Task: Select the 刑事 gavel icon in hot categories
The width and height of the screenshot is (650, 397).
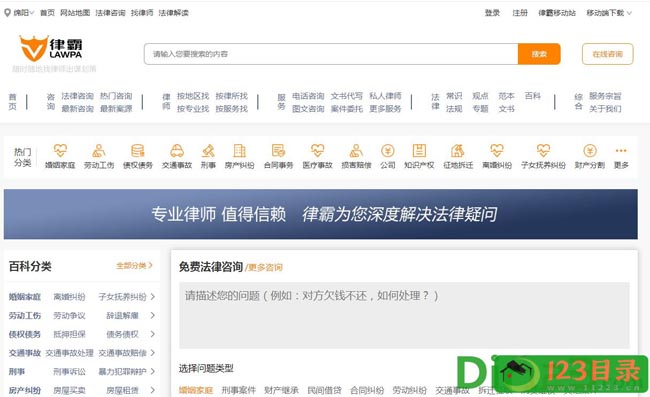Action: coord(208,150)
